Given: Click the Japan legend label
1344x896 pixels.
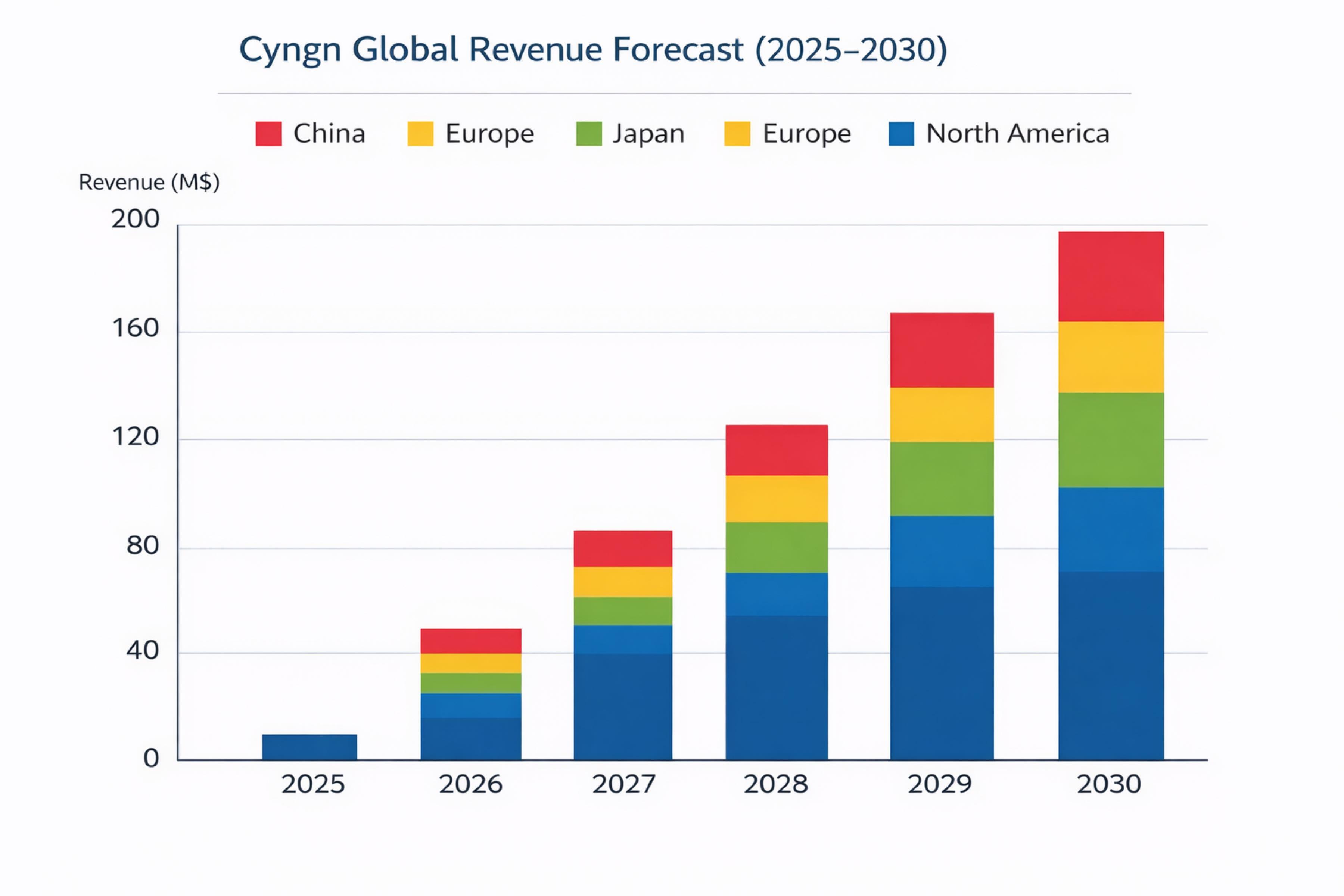Looking at the screenshot, I should (x=648, y=134).
